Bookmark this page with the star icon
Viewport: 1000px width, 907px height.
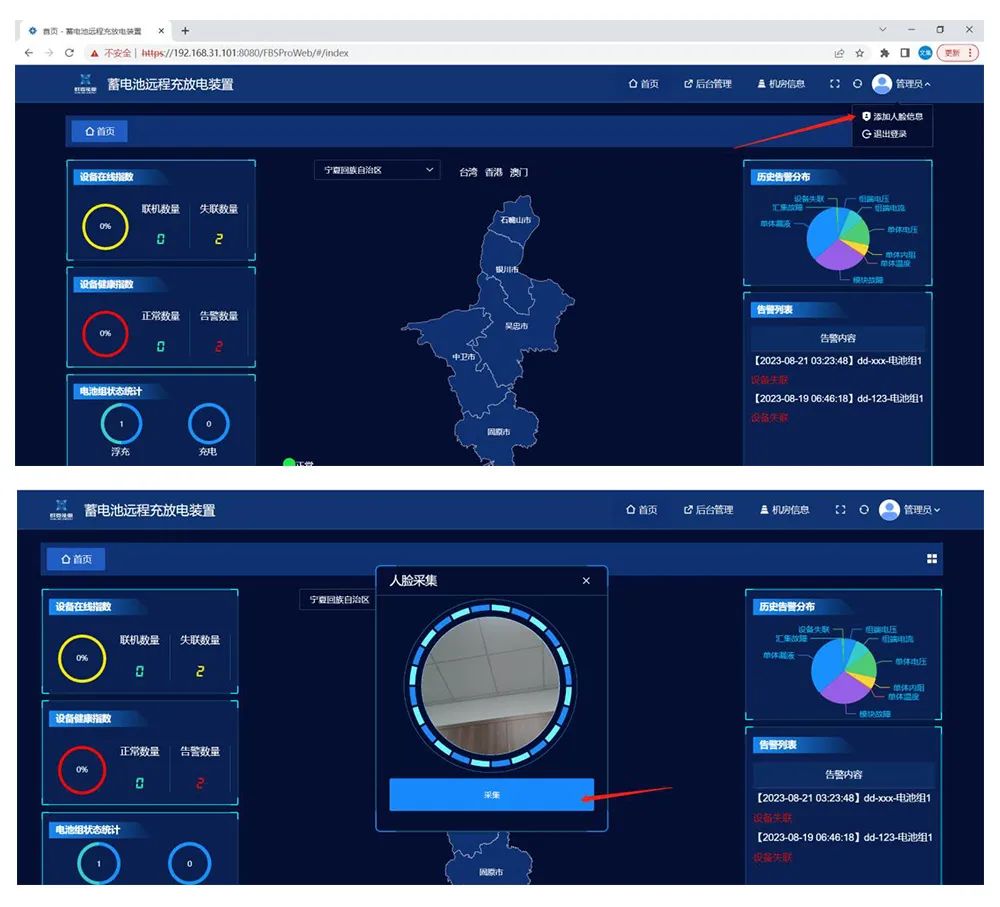(860, 52)
